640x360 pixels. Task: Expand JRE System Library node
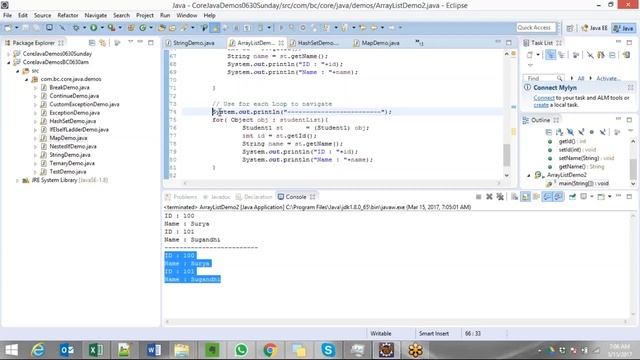[x=18, y=180]
